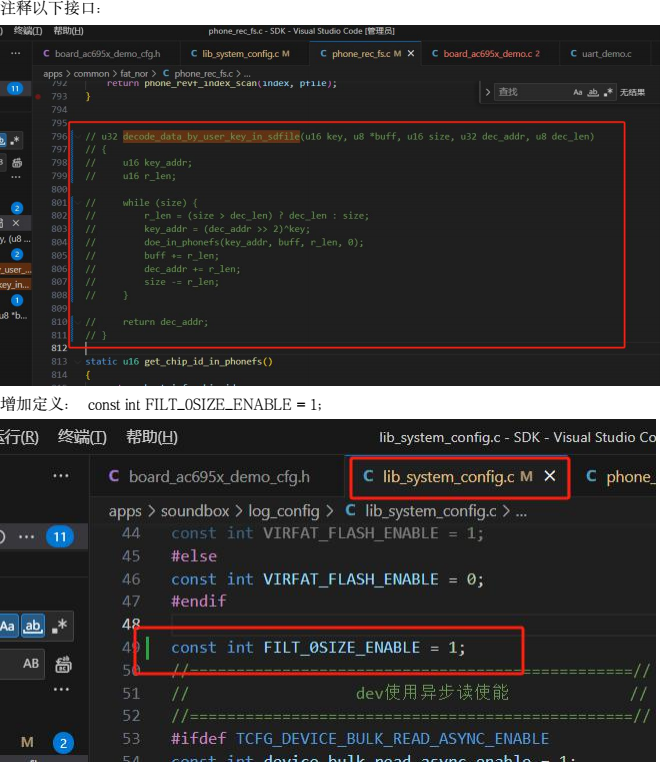Screen dimensions: 660x762
Task: Select the key_in... highlighted search result
Action: click(15, 285)
